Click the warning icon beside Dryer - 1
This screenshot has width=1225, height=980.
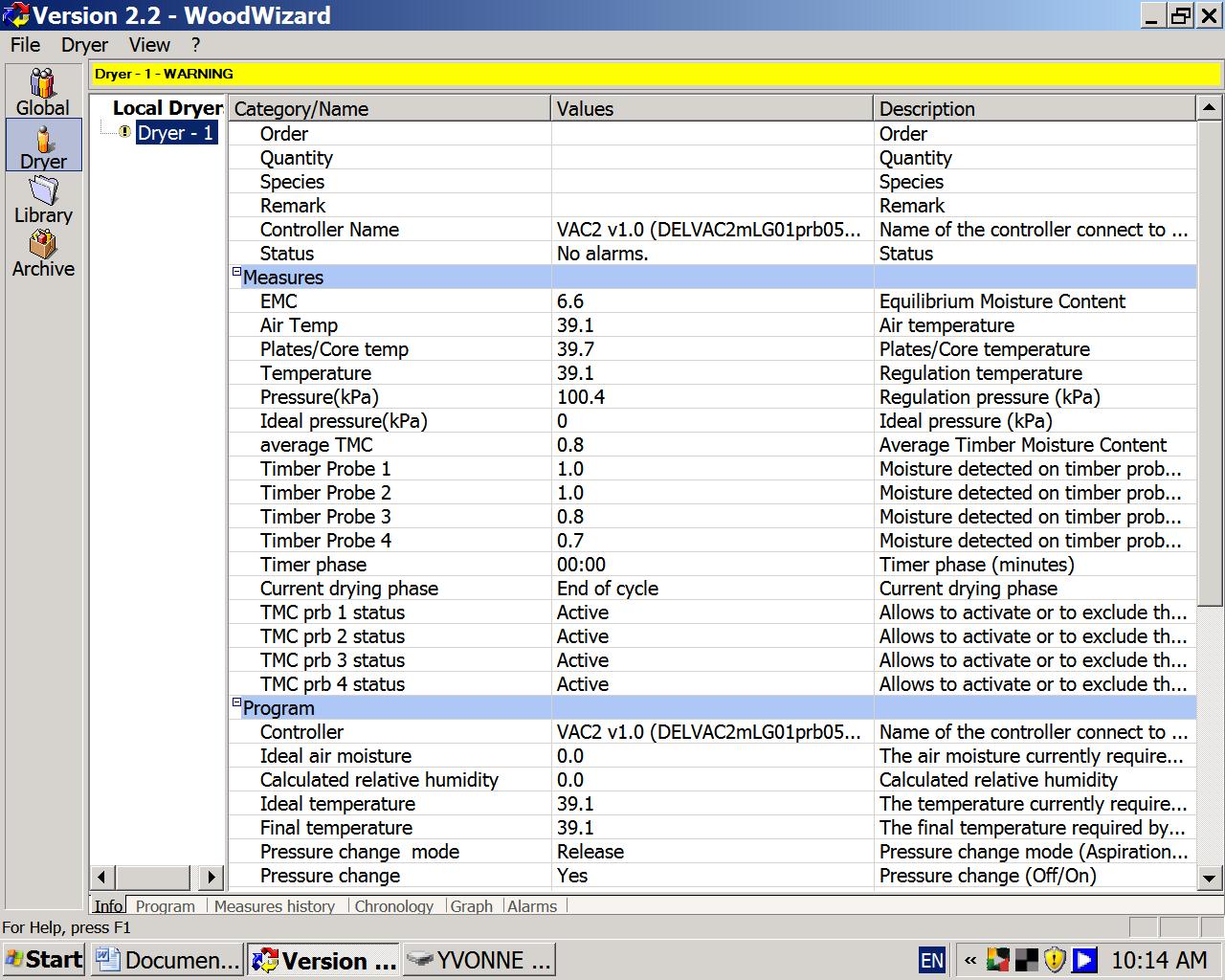[124, 133]
